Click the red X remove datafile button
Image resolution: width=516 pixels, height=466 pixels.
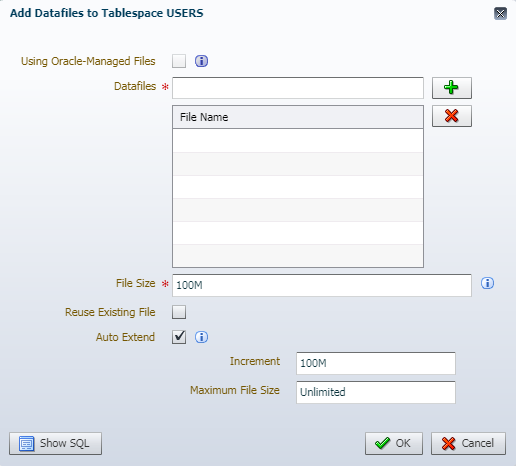point(452,116)
